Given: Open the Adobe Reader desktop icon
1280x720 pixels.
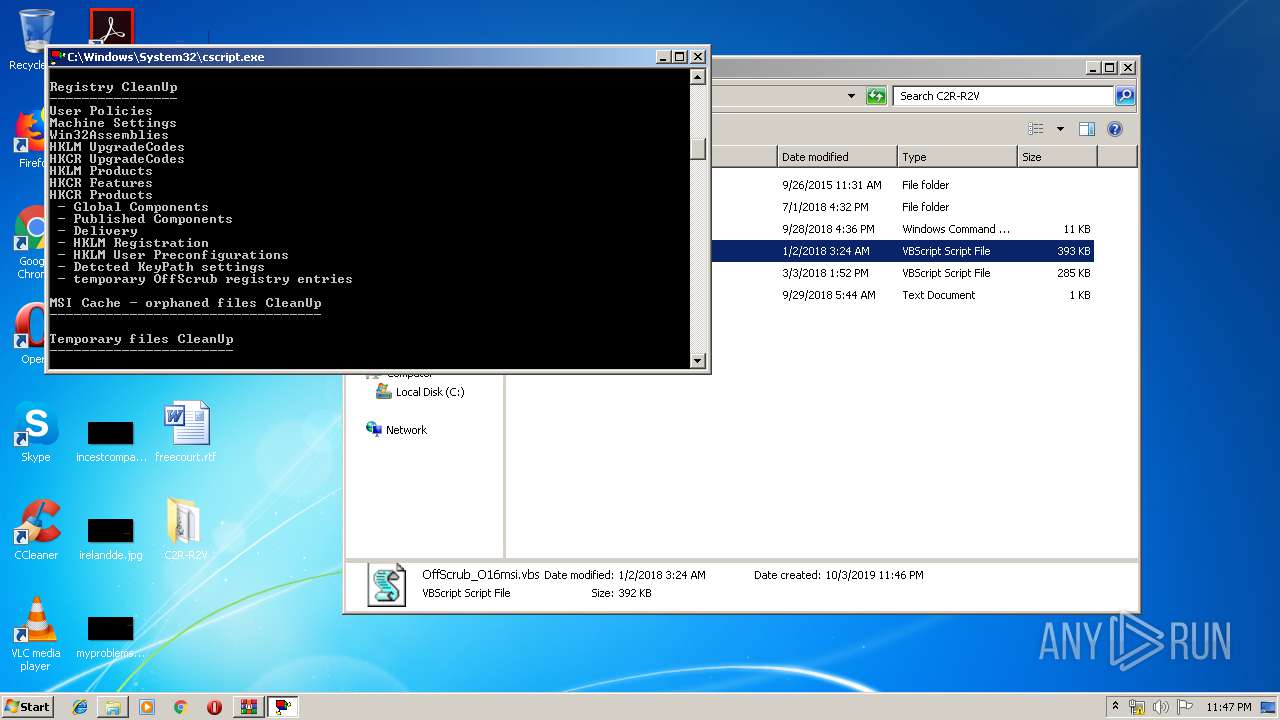Looking at the screenshot, I should coord(111,27).
